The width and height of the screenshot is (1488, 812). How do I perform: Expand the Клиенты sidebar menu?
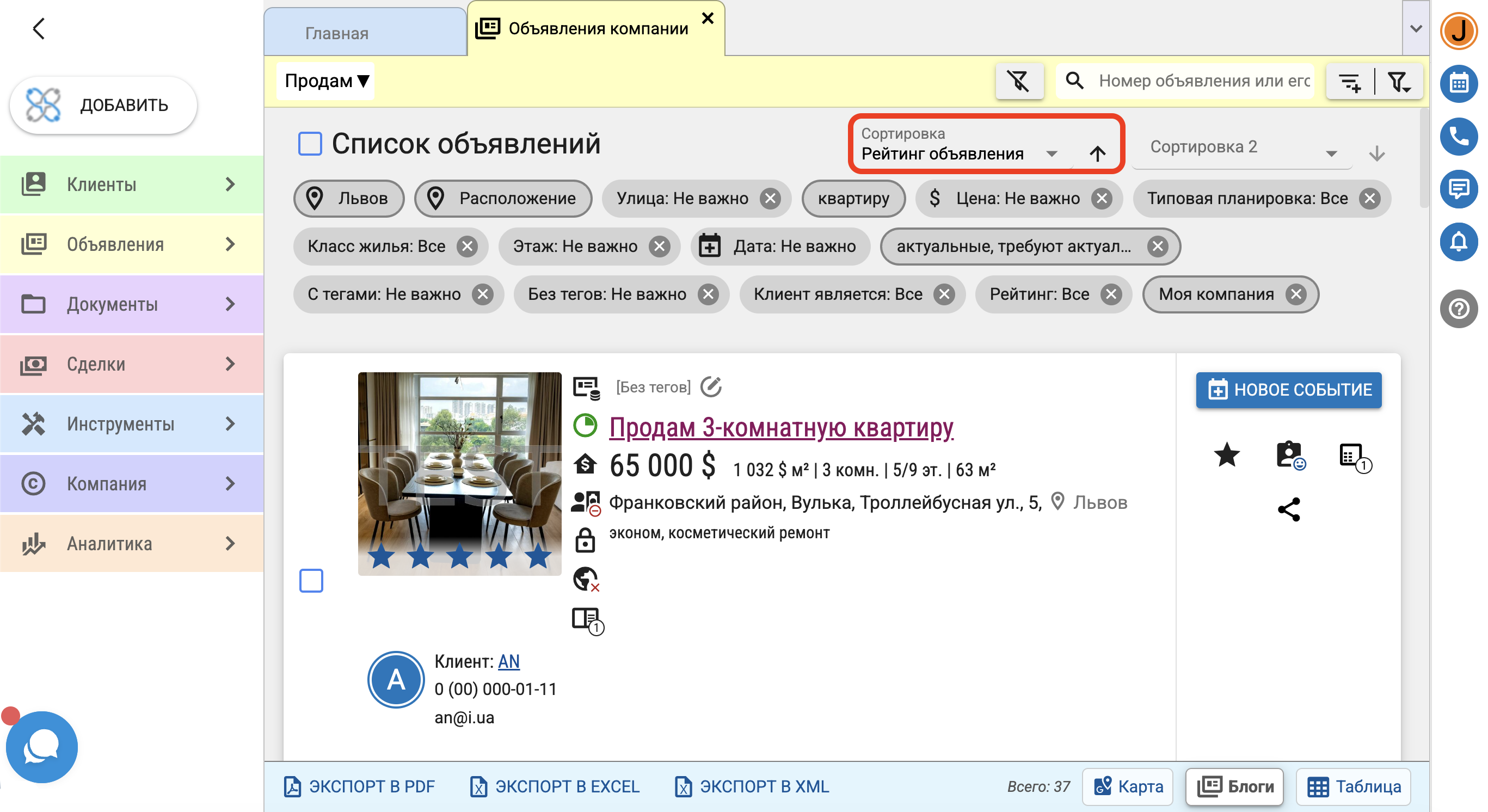[x=132, y=186]
